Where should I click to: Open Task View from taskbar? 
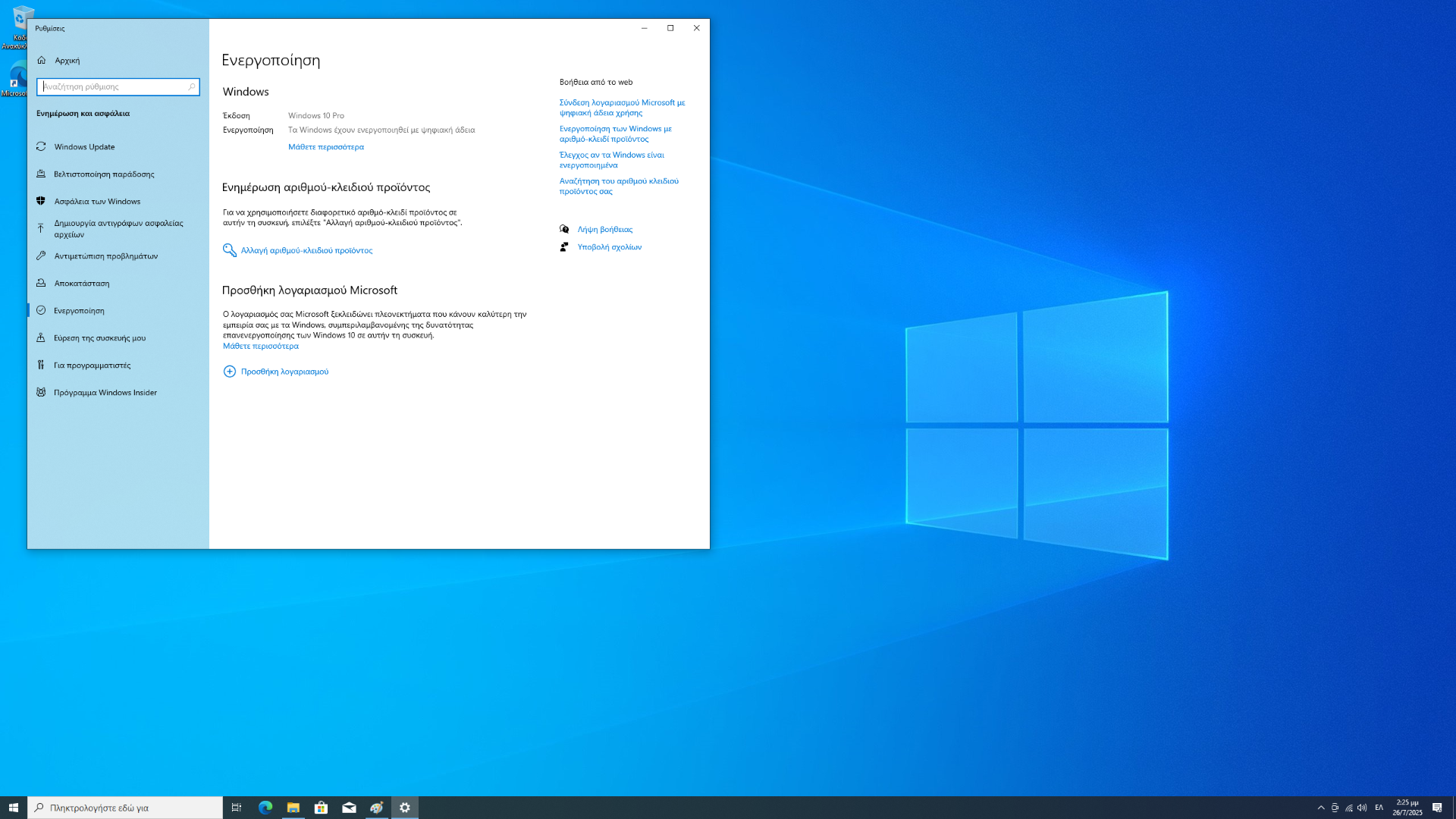pos(237,808)
